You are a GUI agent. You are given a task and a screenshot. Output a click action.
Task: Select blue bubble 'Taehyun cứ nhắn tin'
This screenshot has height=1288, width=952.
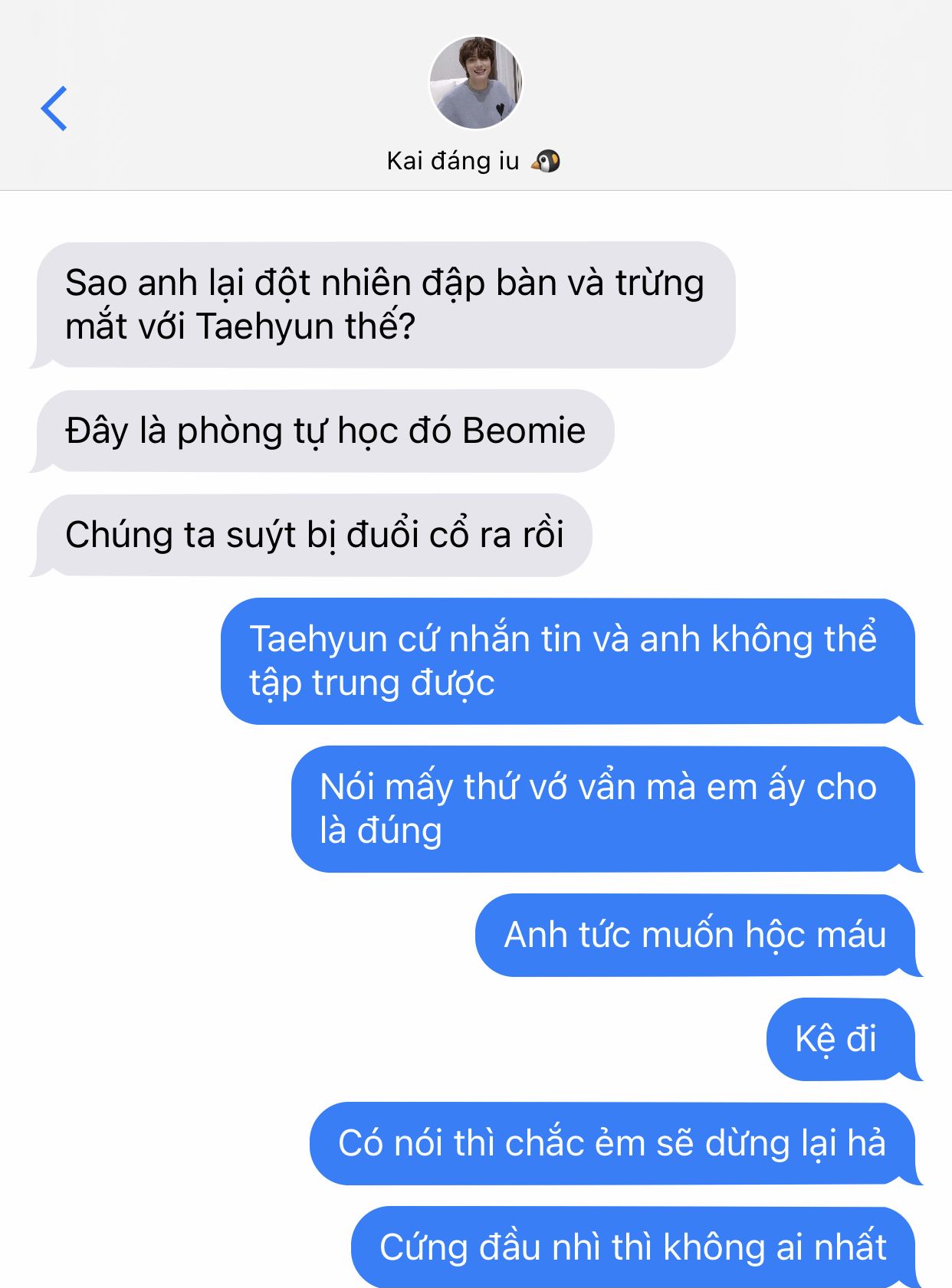(572, 661)
